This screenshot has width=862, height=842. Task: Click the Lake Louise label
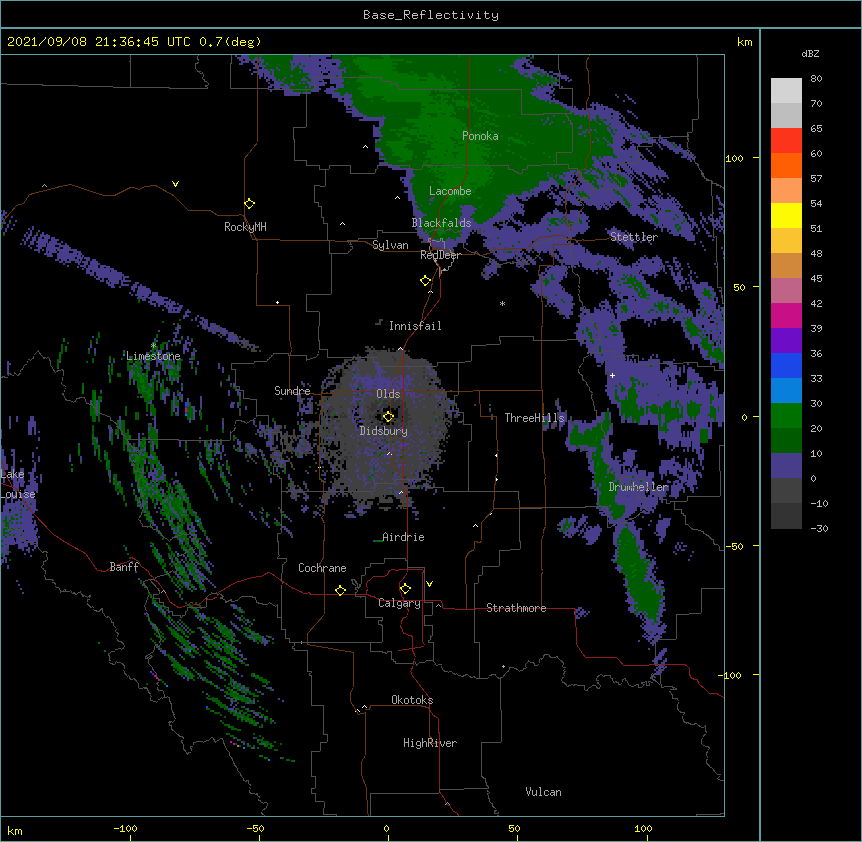pyautogui.click(x=18, y=484)
